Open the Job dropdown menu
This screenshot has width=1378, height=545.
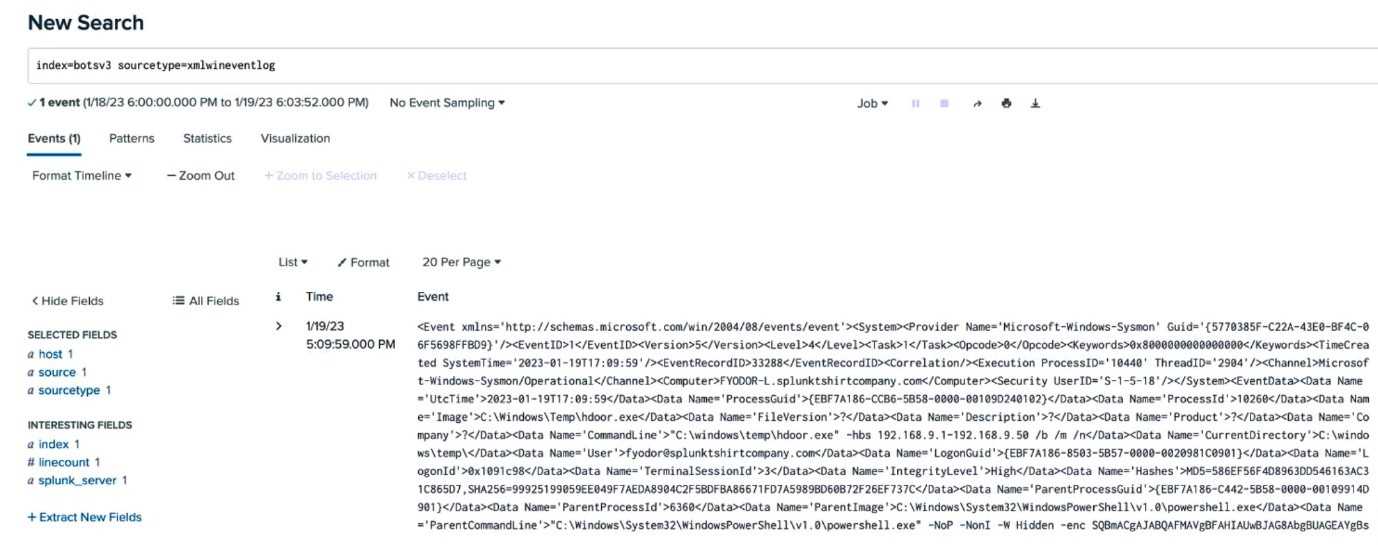871,103
